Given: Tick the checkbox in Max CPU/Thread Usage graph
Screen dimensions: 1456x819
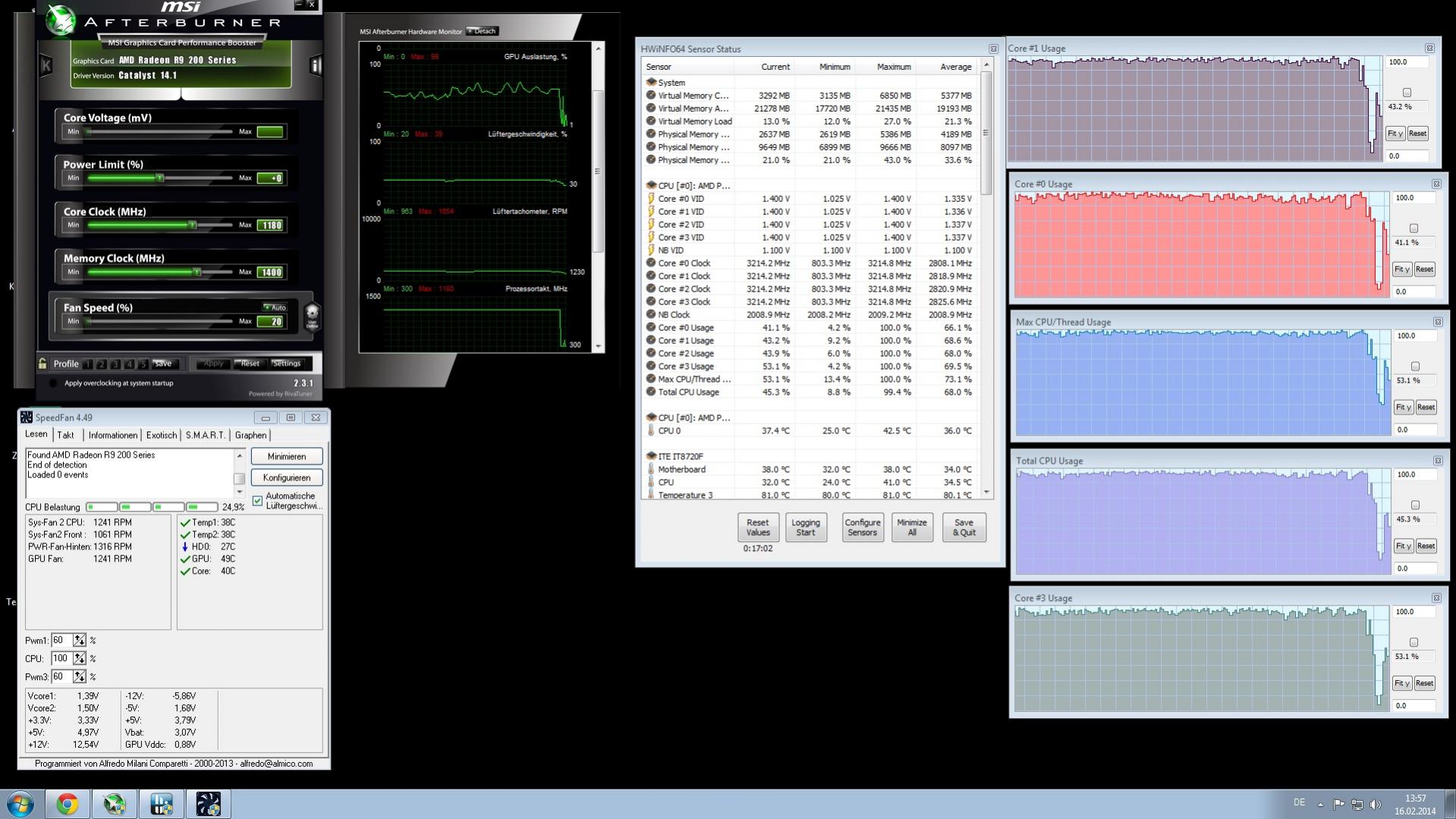Looking at the screenshot, I should click(x=1415, y=367).
